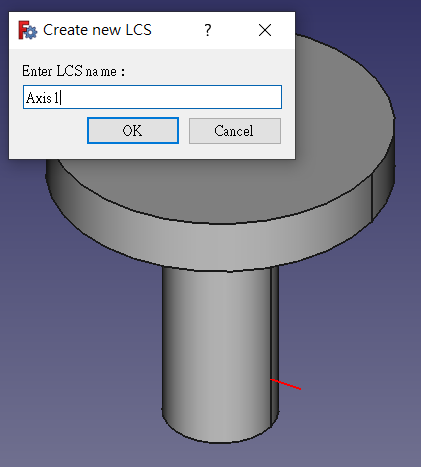The height and width of the screenshot is (467, 421).
Task: Close the Create new LCS dialog
Action: point(265,30)
